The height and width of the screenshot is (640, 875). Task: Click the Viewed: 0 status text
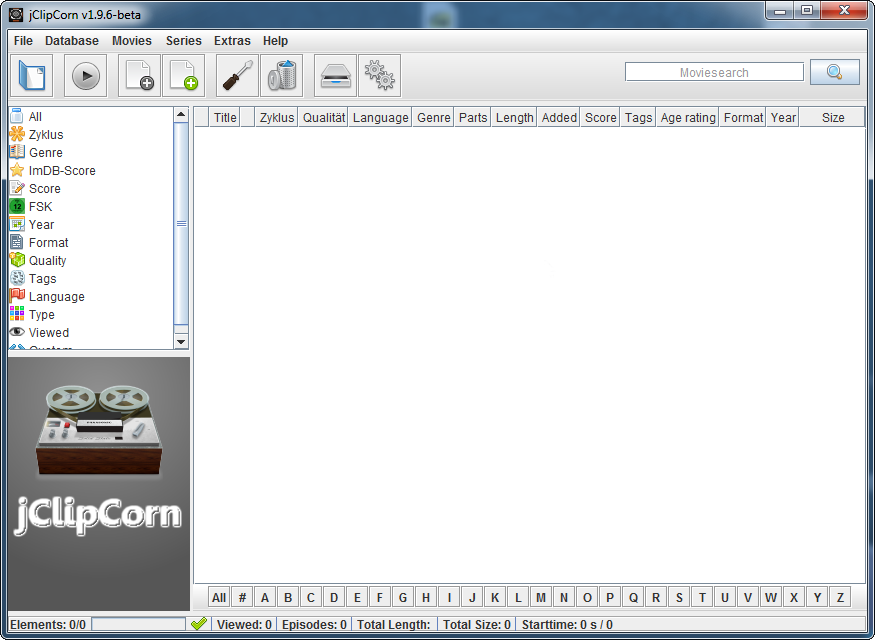click(x=244, y=624)
